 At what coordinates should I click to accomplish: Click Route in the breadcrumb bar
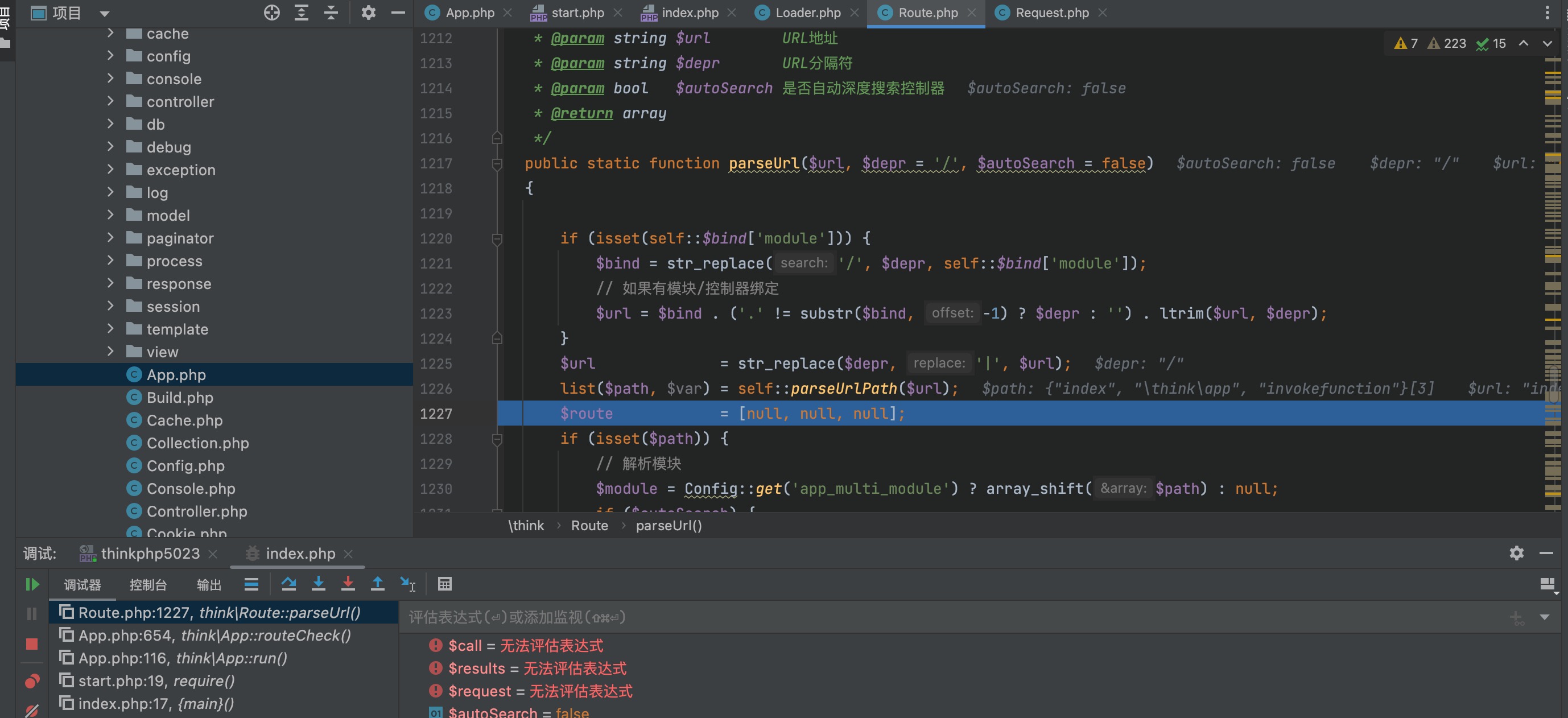pyautogui.click(x=589, y=525)
